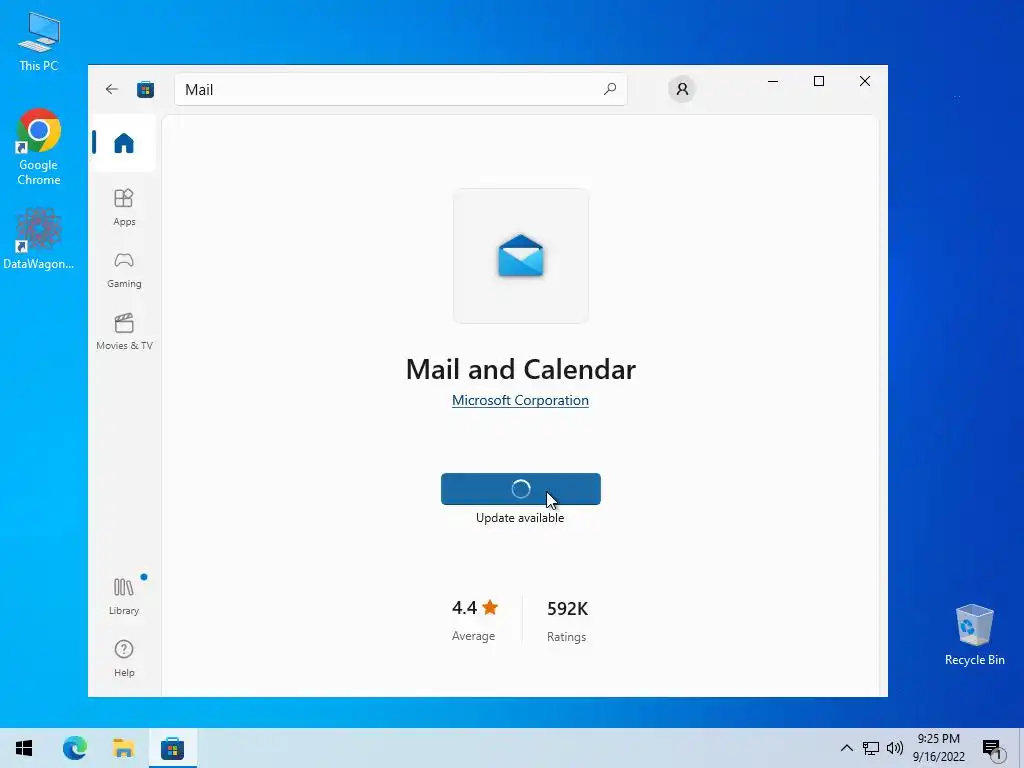Click the 4.4 average rating
This screenshot has width=1024, height=768.
[475, 619]
